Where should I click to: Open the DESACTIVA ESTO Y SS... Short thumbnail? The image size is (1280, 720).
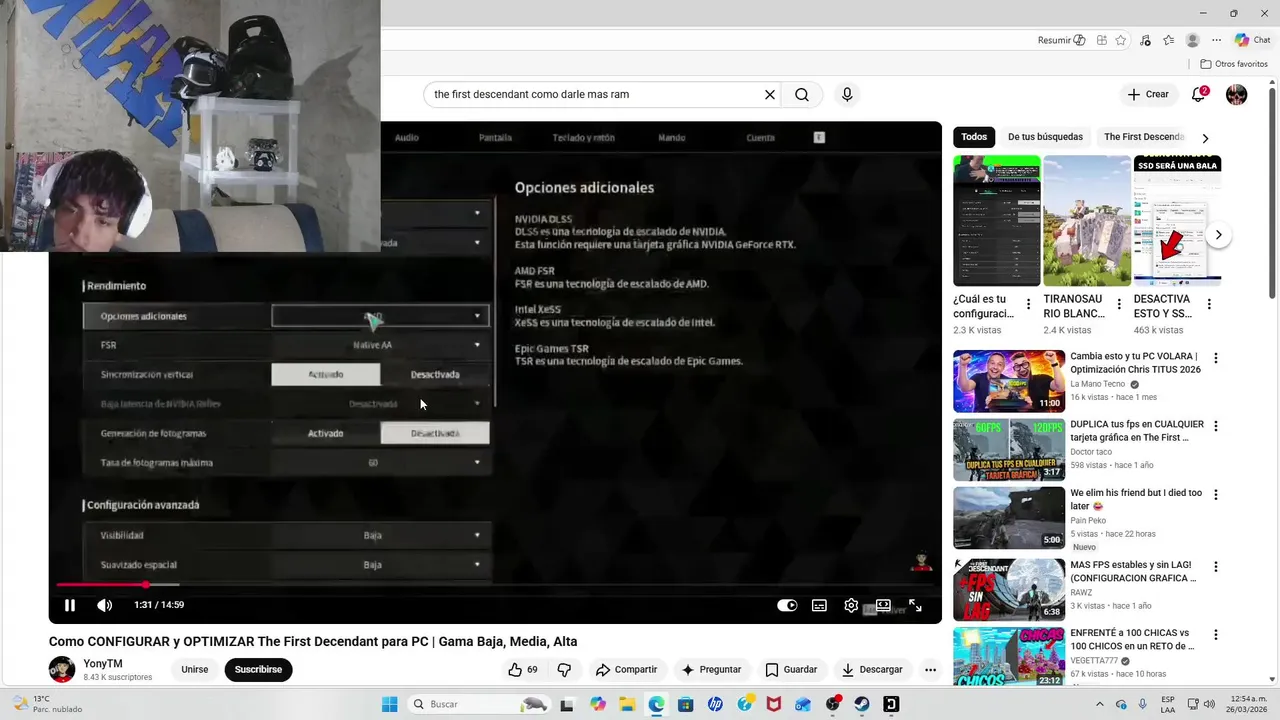pyautogui.click(x=1177, y=221)
